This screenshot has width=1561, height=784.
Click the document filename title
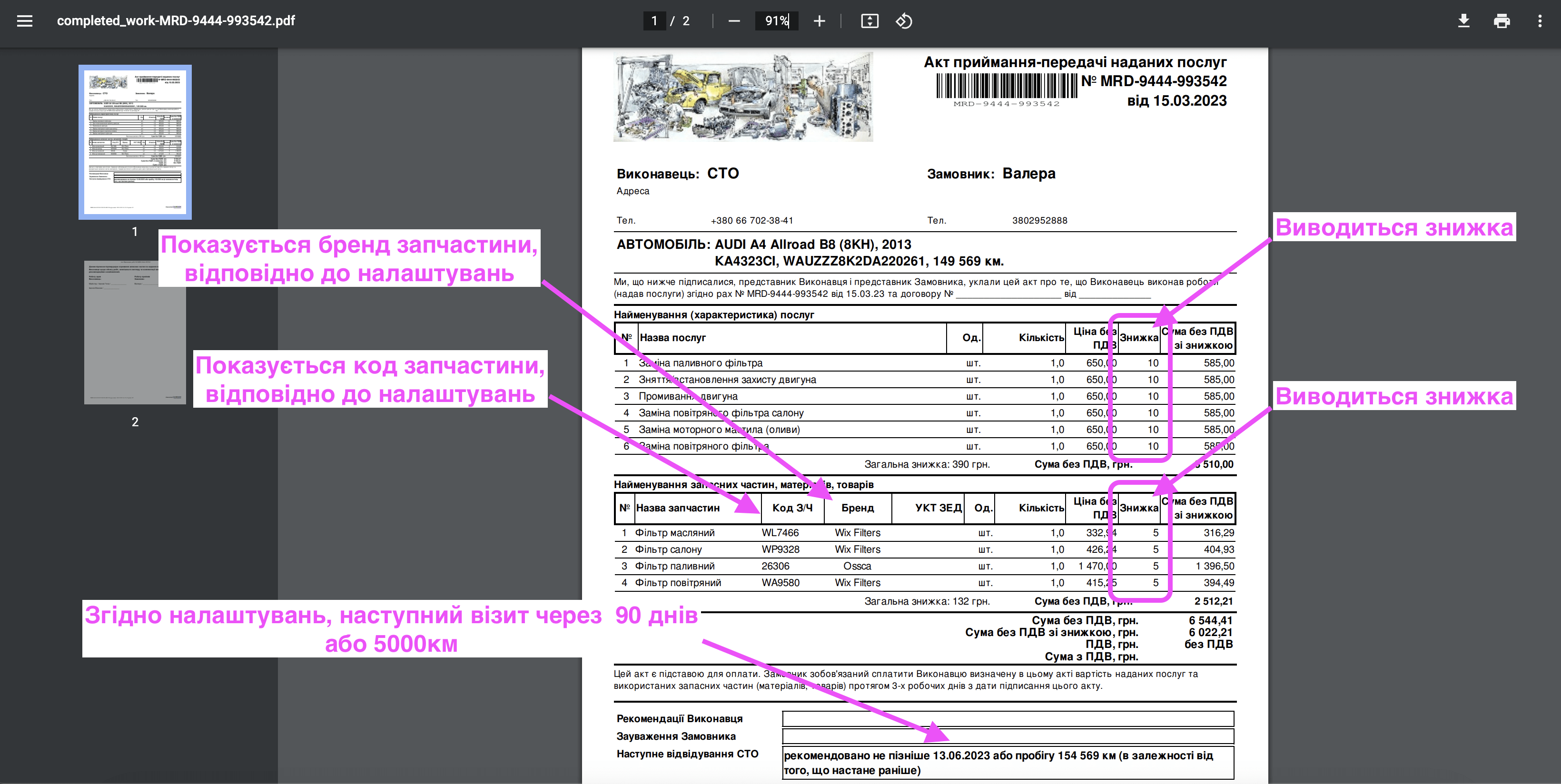(176, 20)
